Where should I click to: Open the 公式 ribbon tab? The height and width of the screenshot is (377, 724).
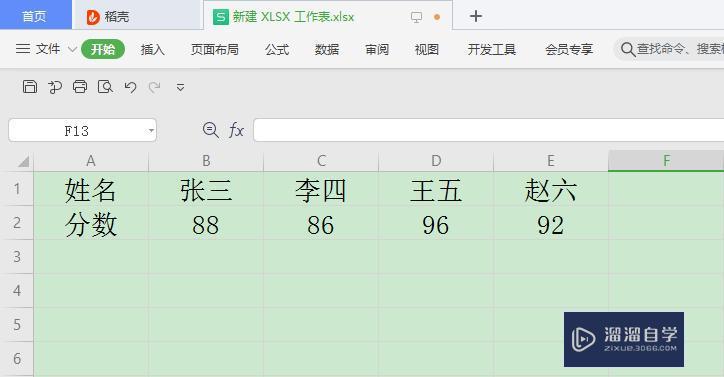point(277,49)
